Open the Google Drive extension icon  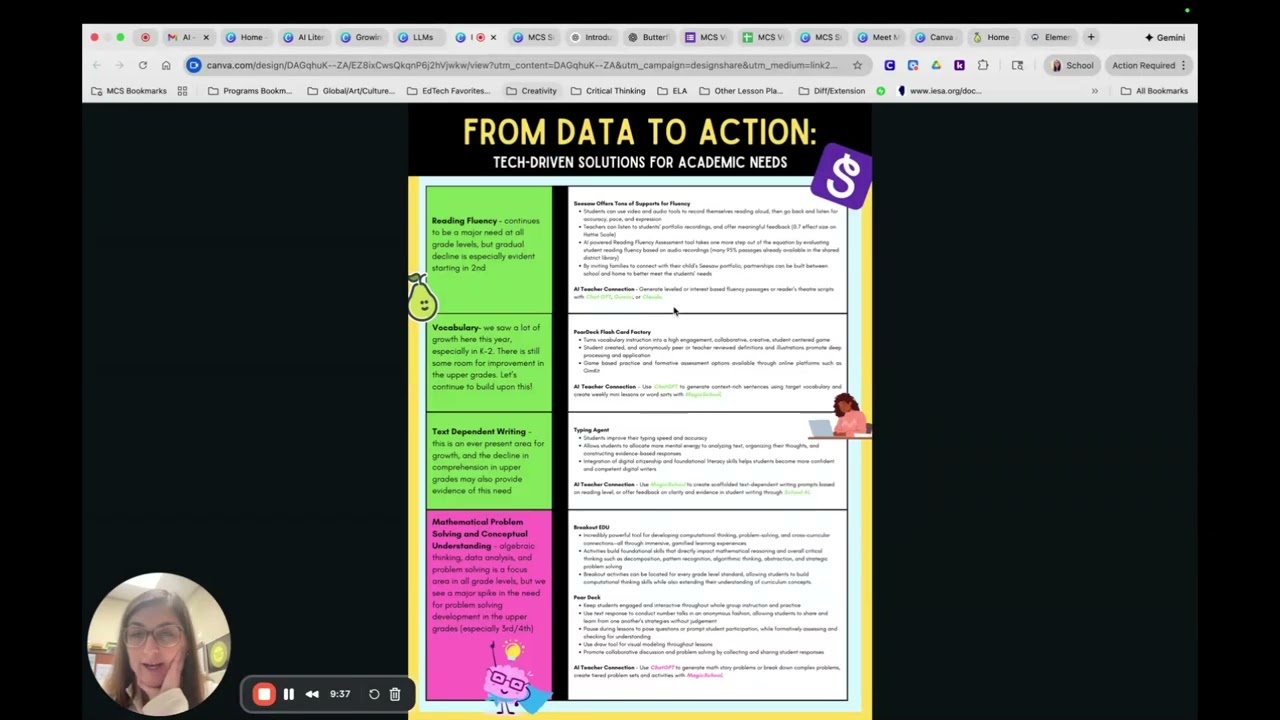pyautogui.click(x=936, y=65)
